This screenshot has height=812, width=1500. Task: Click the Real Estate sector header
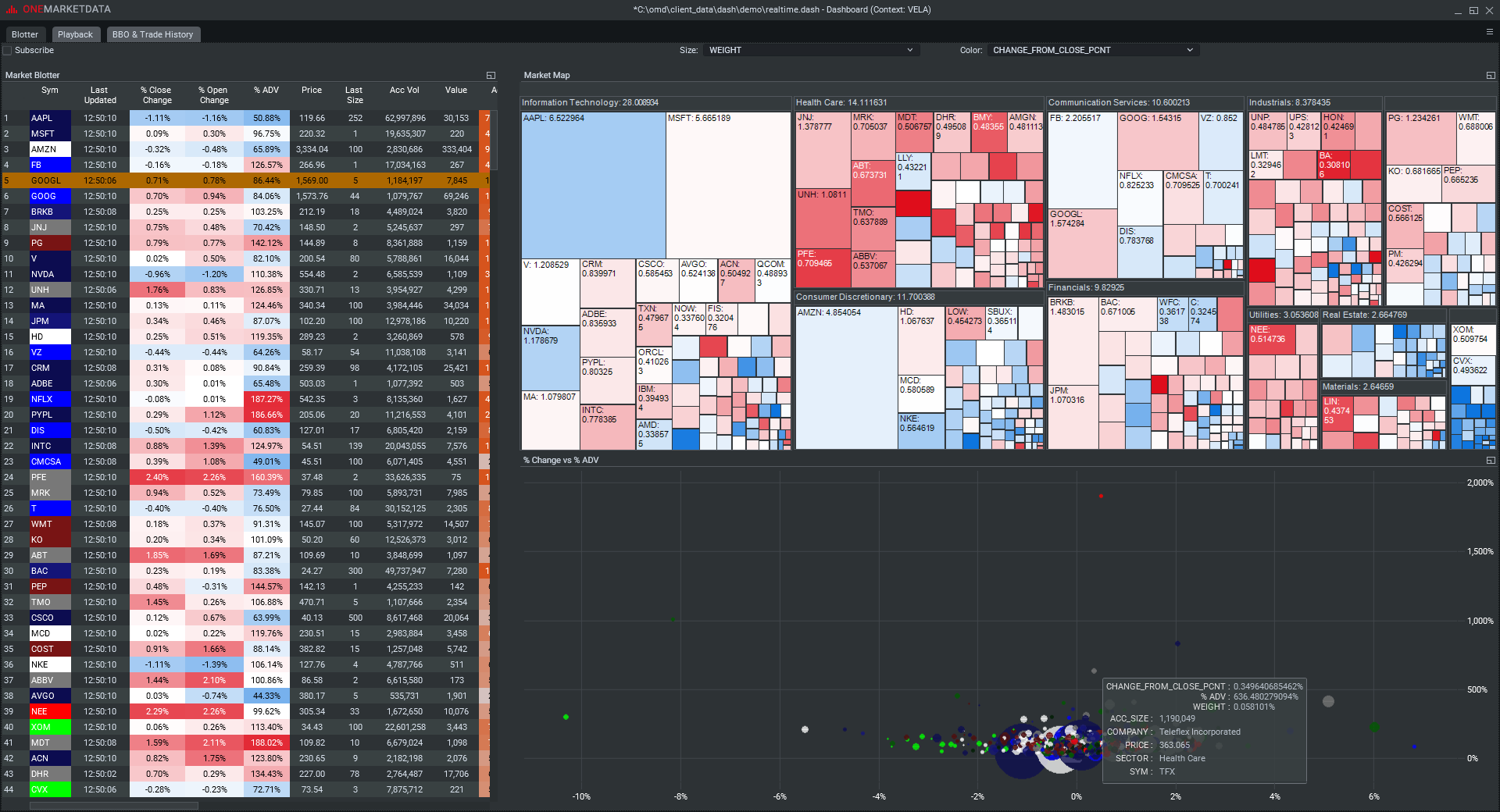1384,315
